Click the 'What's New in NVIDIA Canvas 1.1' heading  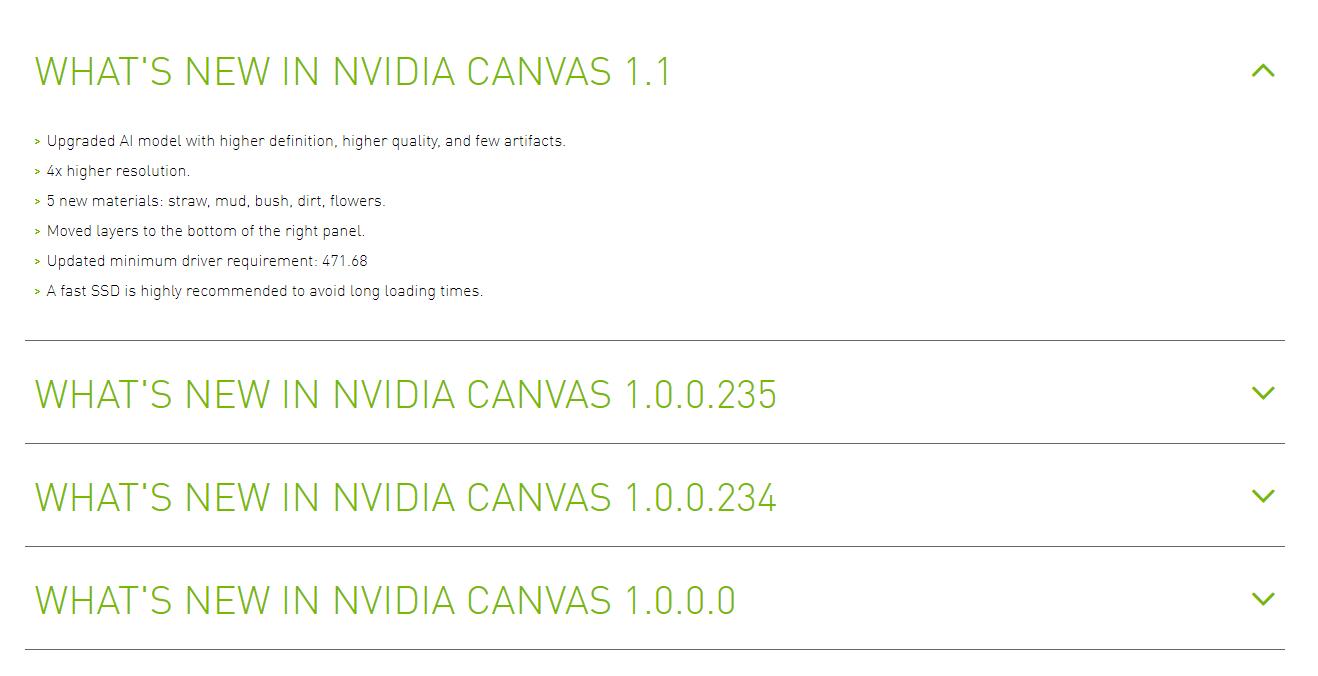click(x=353, y=72)
